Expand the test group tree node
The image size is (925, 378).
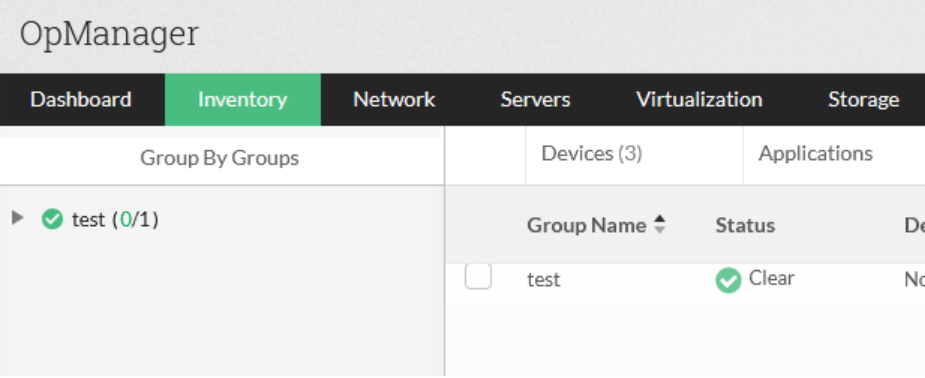[18, 218]
